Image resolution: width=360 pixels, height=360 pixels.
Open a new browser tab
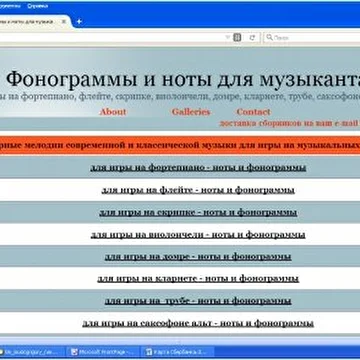[79, 22]
